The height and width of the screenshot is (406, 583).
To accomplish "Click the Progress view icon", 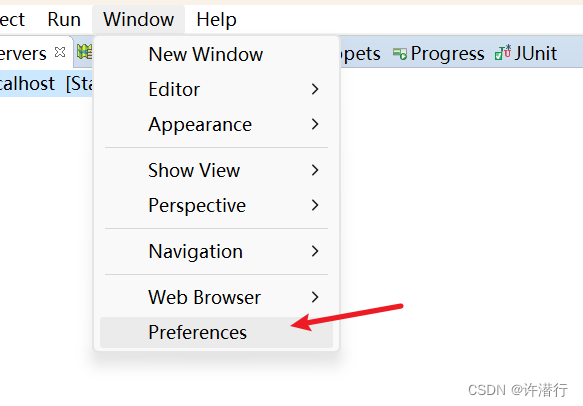I will pos(400,54).
